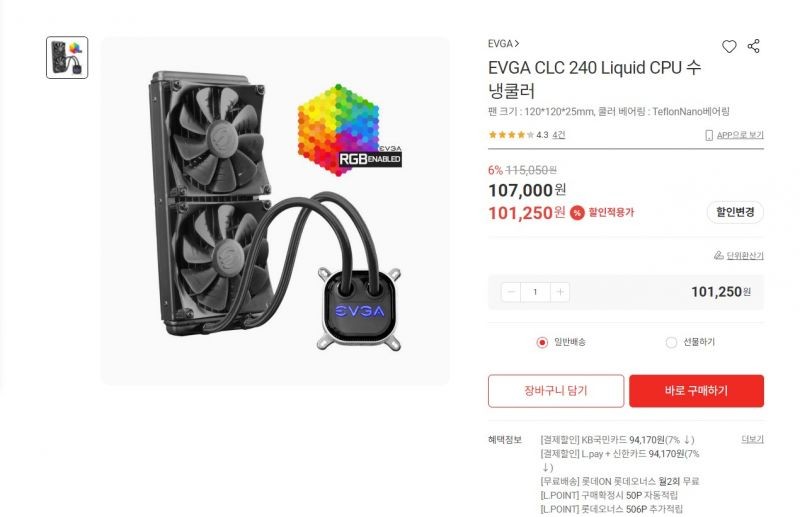
Task: Open the APP으로 보기 link
Action: (x=740, y=135)
